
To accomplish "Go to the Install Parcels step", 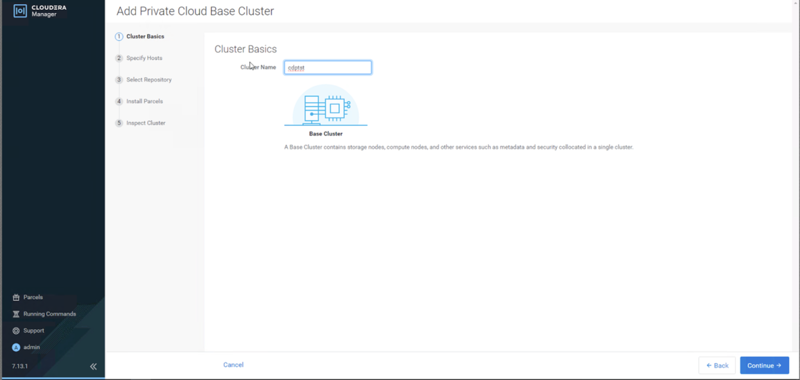I will [x=145, y=102].
